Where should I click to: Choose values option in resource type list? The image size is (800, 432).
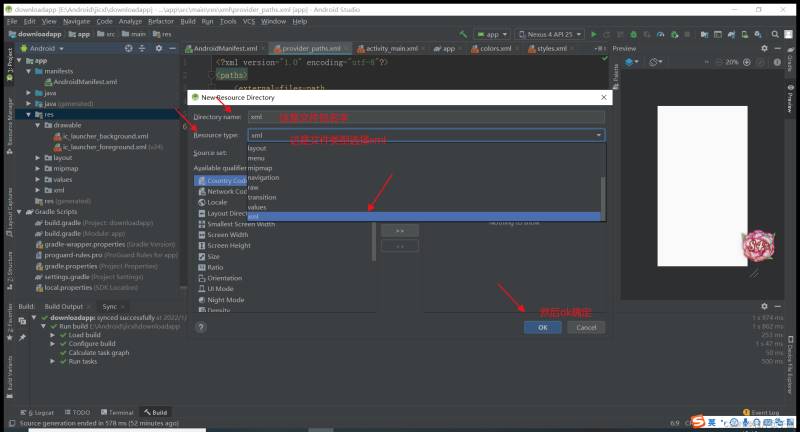point(423,207)
